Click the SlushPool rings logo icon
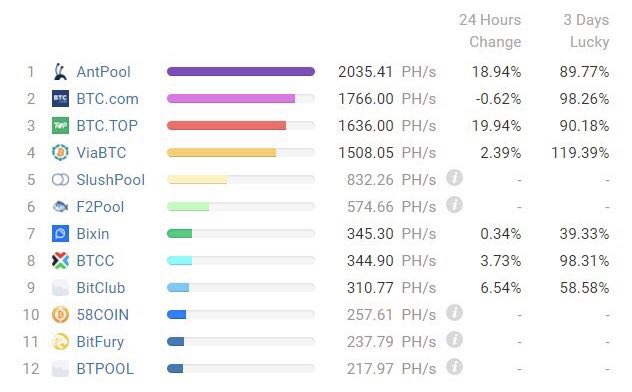 click(60, 180)
